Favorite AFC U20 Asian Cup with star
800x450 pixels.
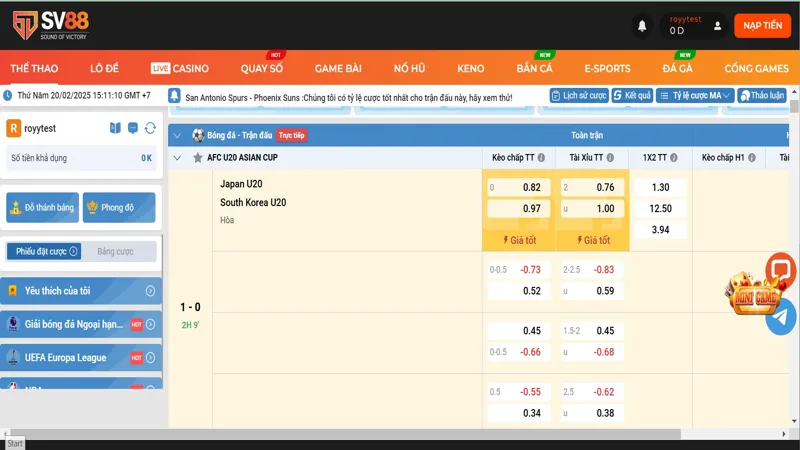point(197,158)
